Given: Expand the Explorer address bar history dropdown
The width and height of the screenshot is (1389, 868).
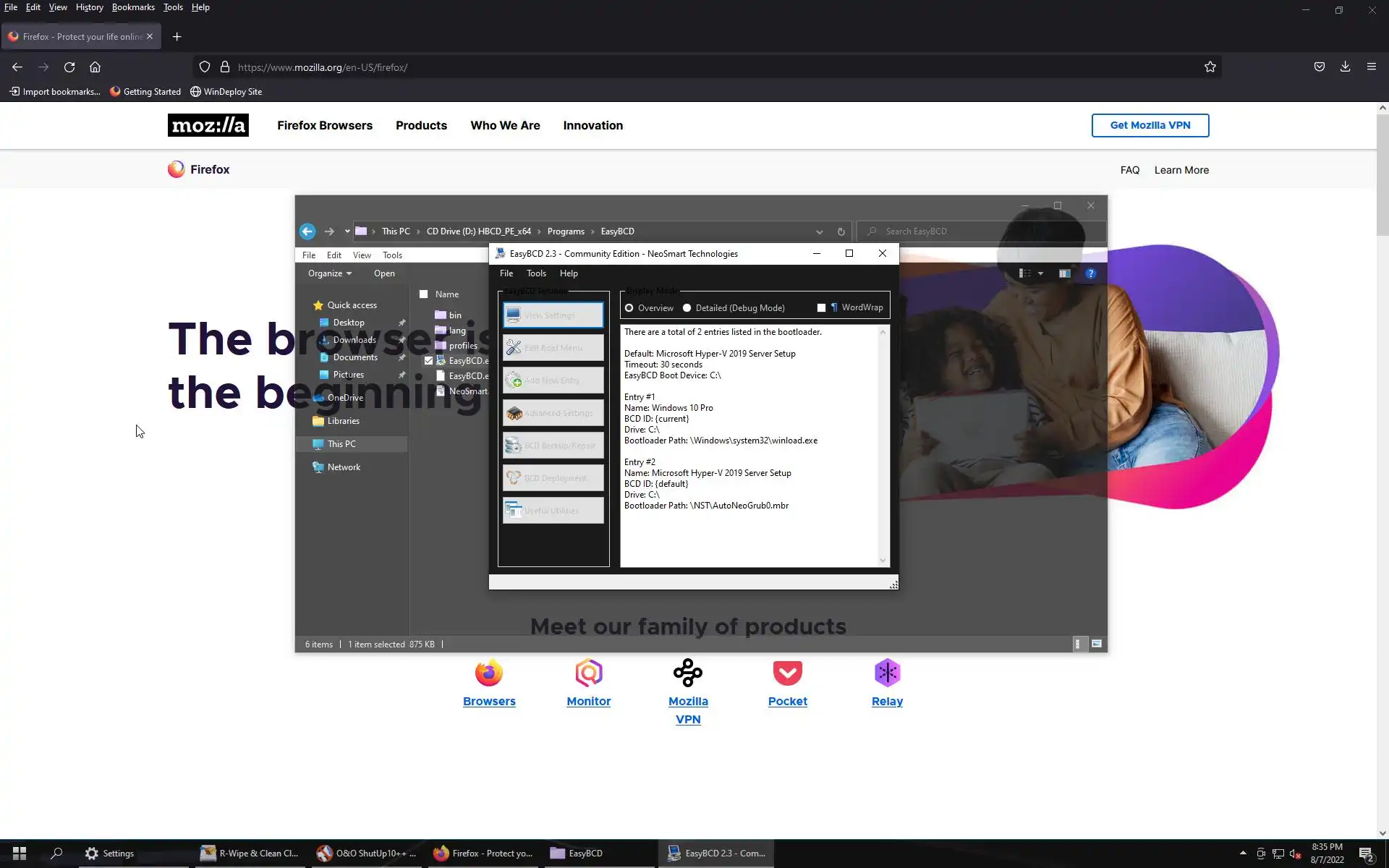Looking at the screenshot, I should (x=819, y=232).
